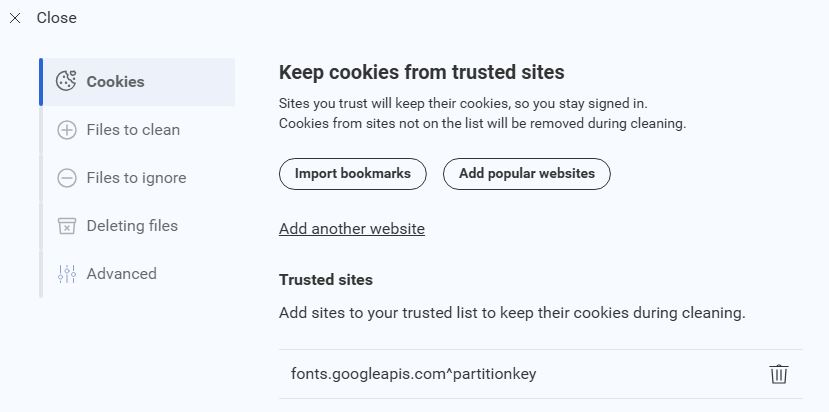Click the plus circle icon for Files to clean

click(x=67, y=130)
